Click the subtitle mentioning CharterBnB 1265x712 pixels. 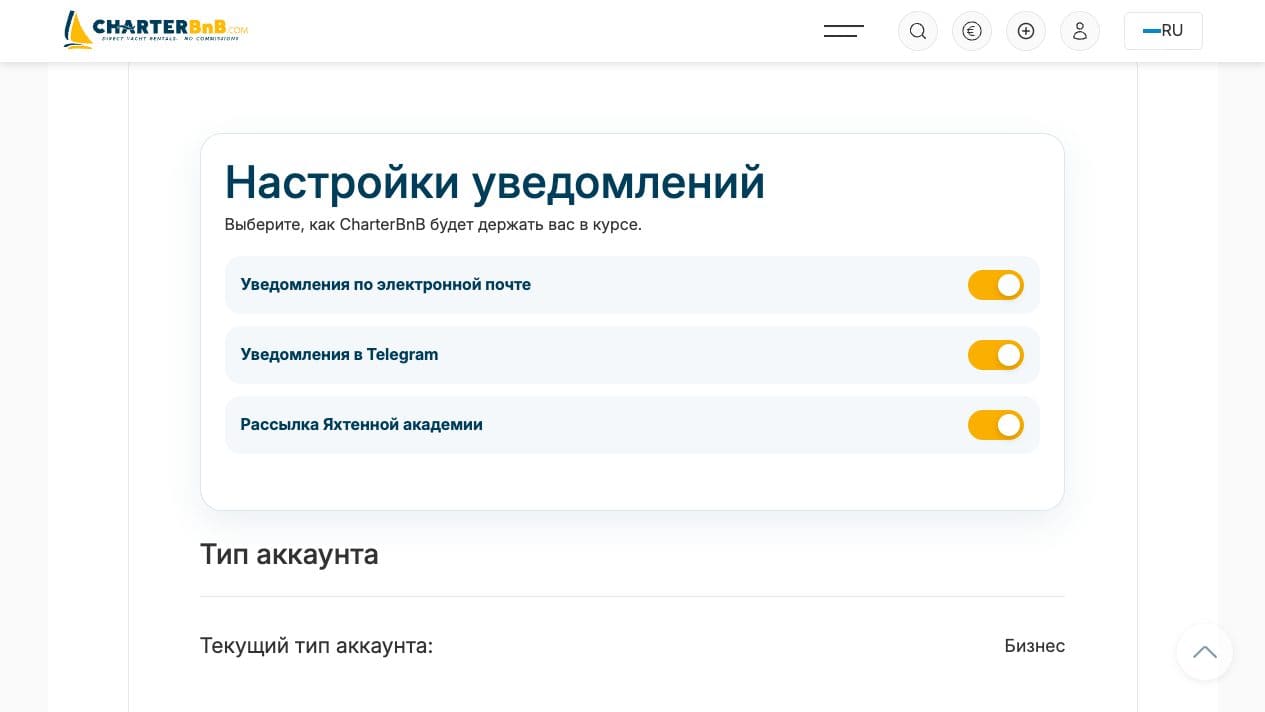coord(433,224)
